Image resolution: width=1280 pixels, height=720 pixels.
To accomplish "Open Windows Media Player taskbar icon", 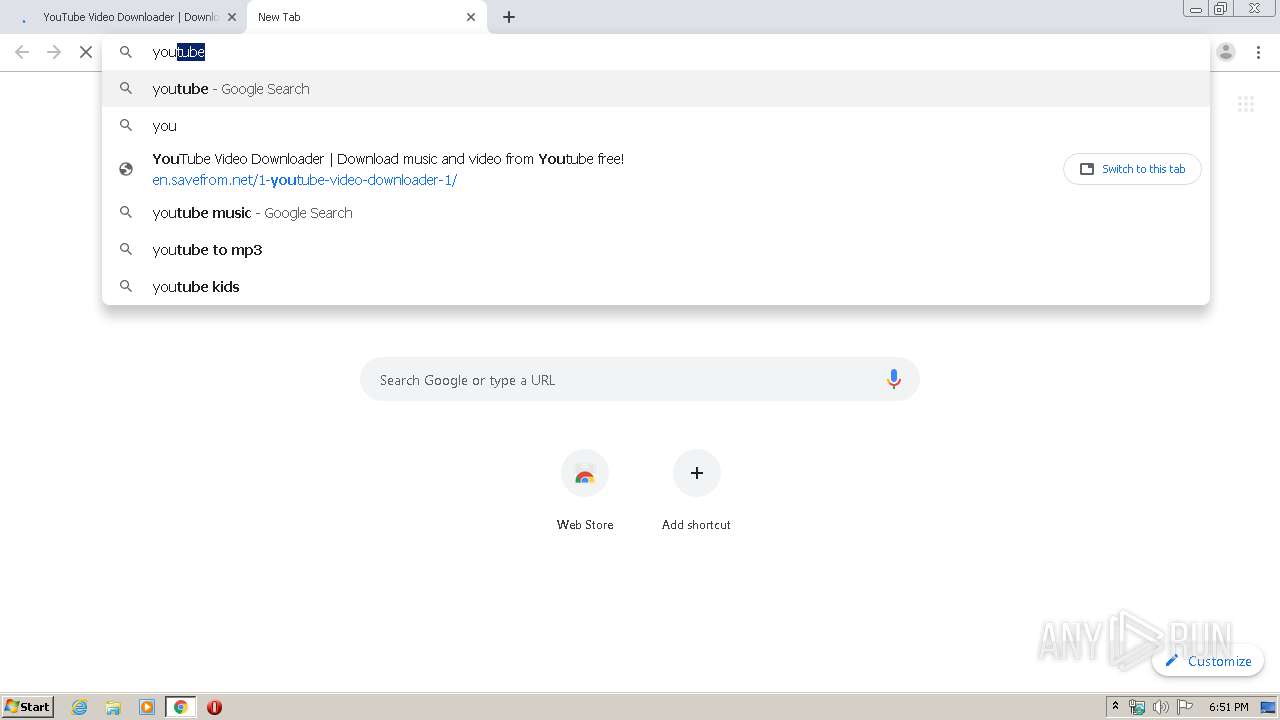I will click(x=147, y=707).
